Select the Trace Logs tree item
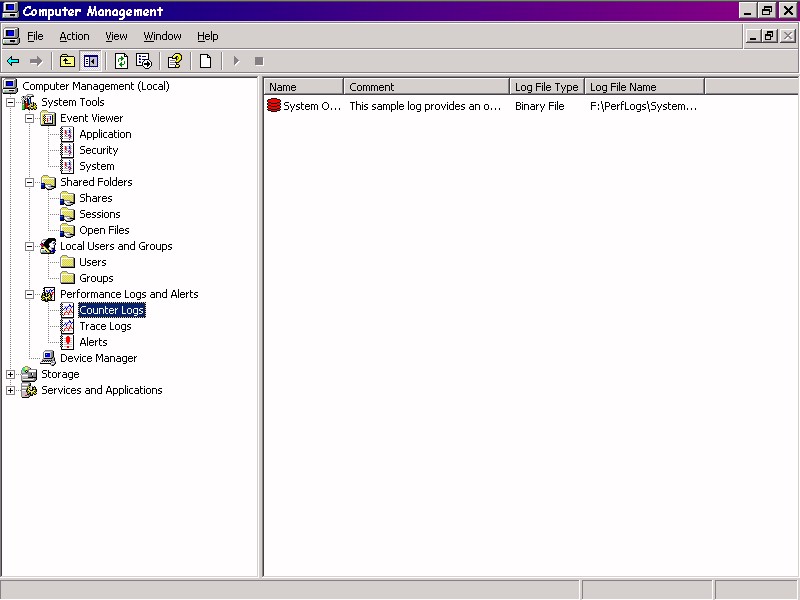The height and width of the screenshot is (600, 800). tap(105, 326)
